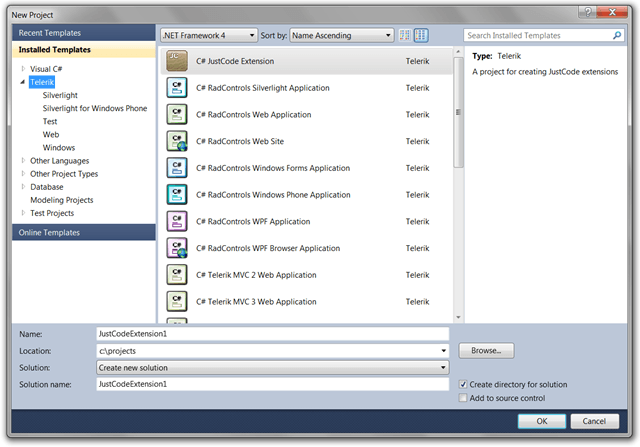Open the Solution Create new solution dropdown
The image size is (640, 447).
coord(273,368)
